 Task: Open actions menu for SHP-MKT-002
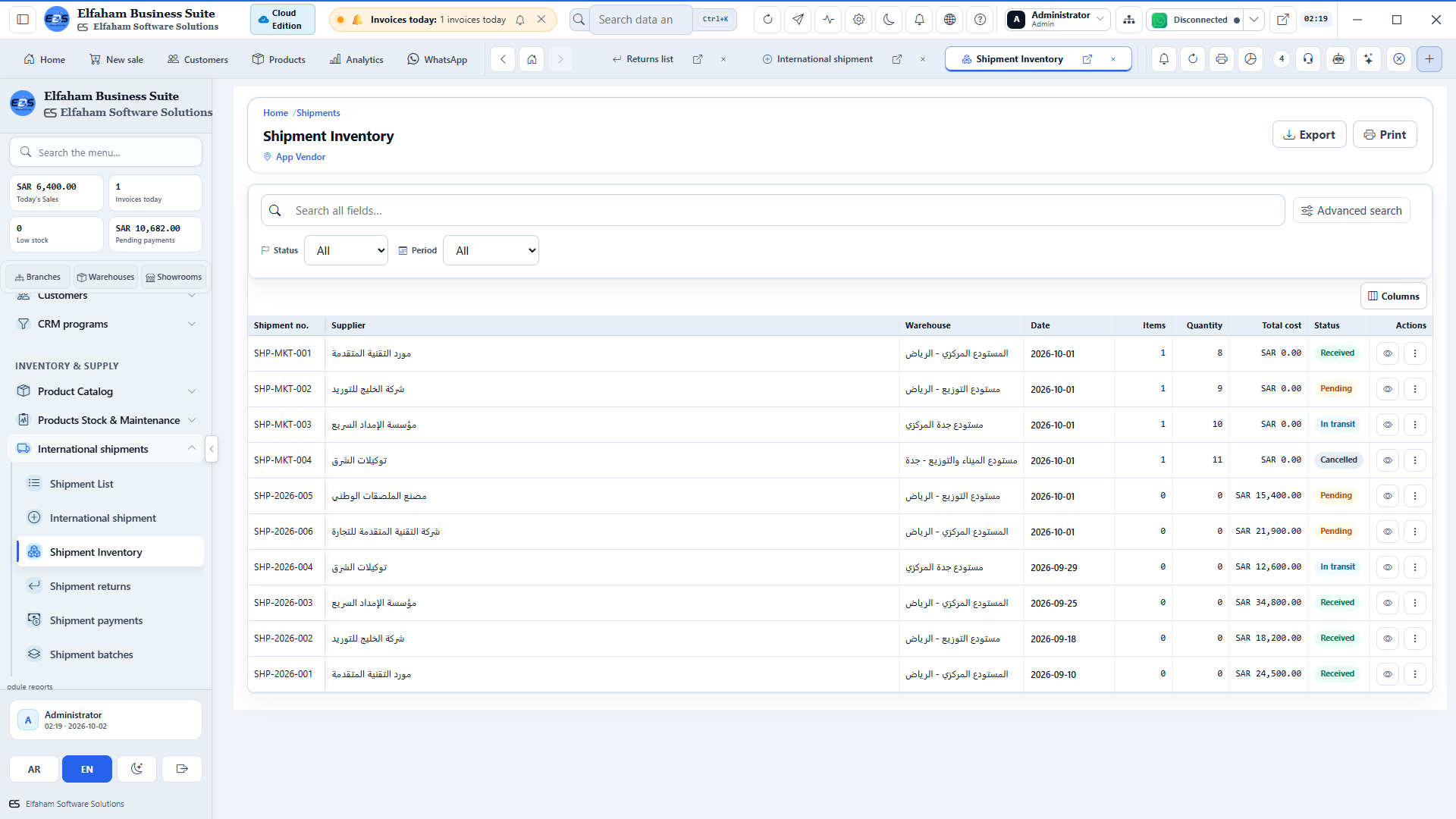coord(1414,389)
